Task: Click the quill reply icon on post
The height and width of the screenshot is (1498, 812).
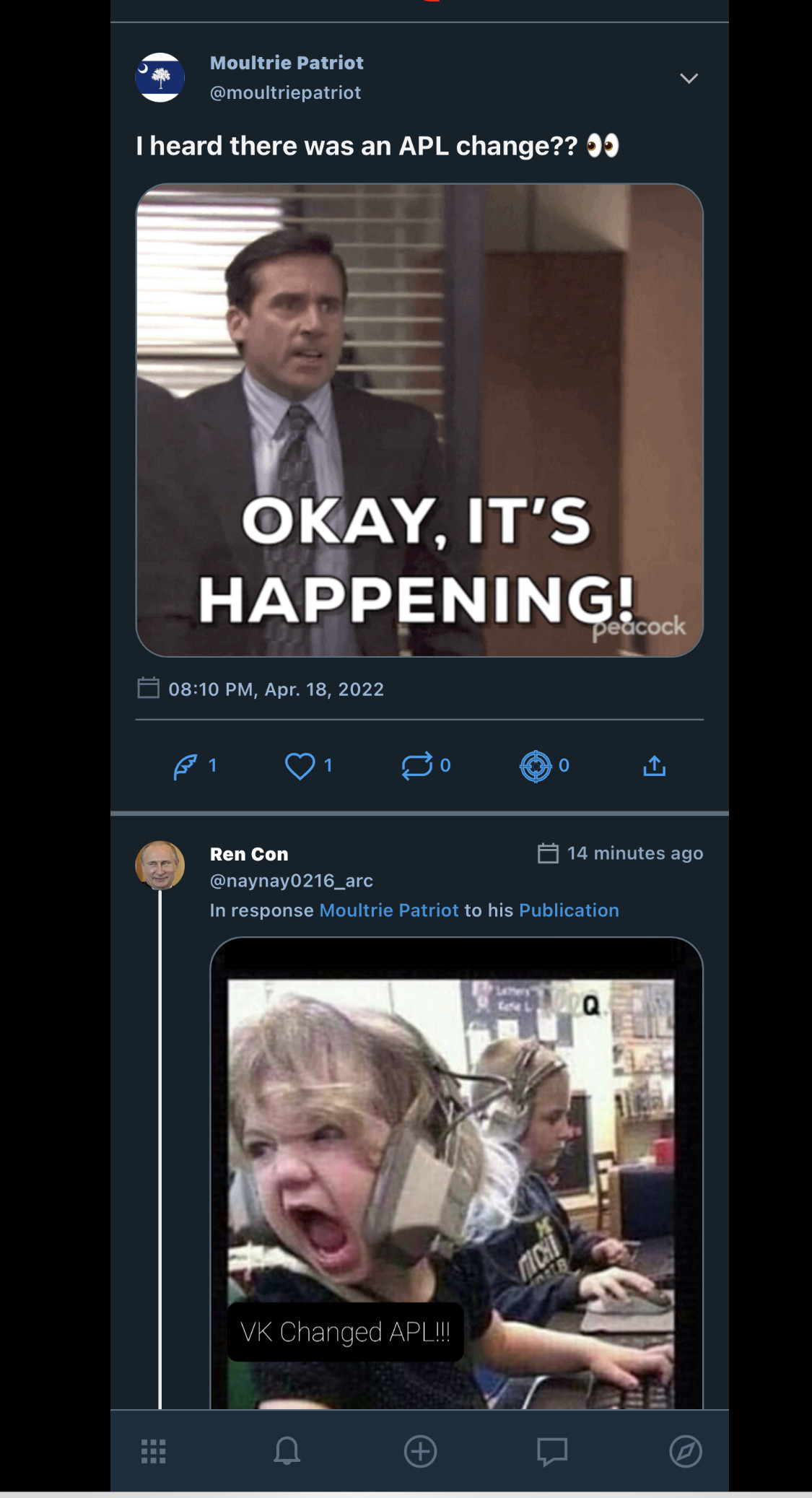Action: point(185,766)
